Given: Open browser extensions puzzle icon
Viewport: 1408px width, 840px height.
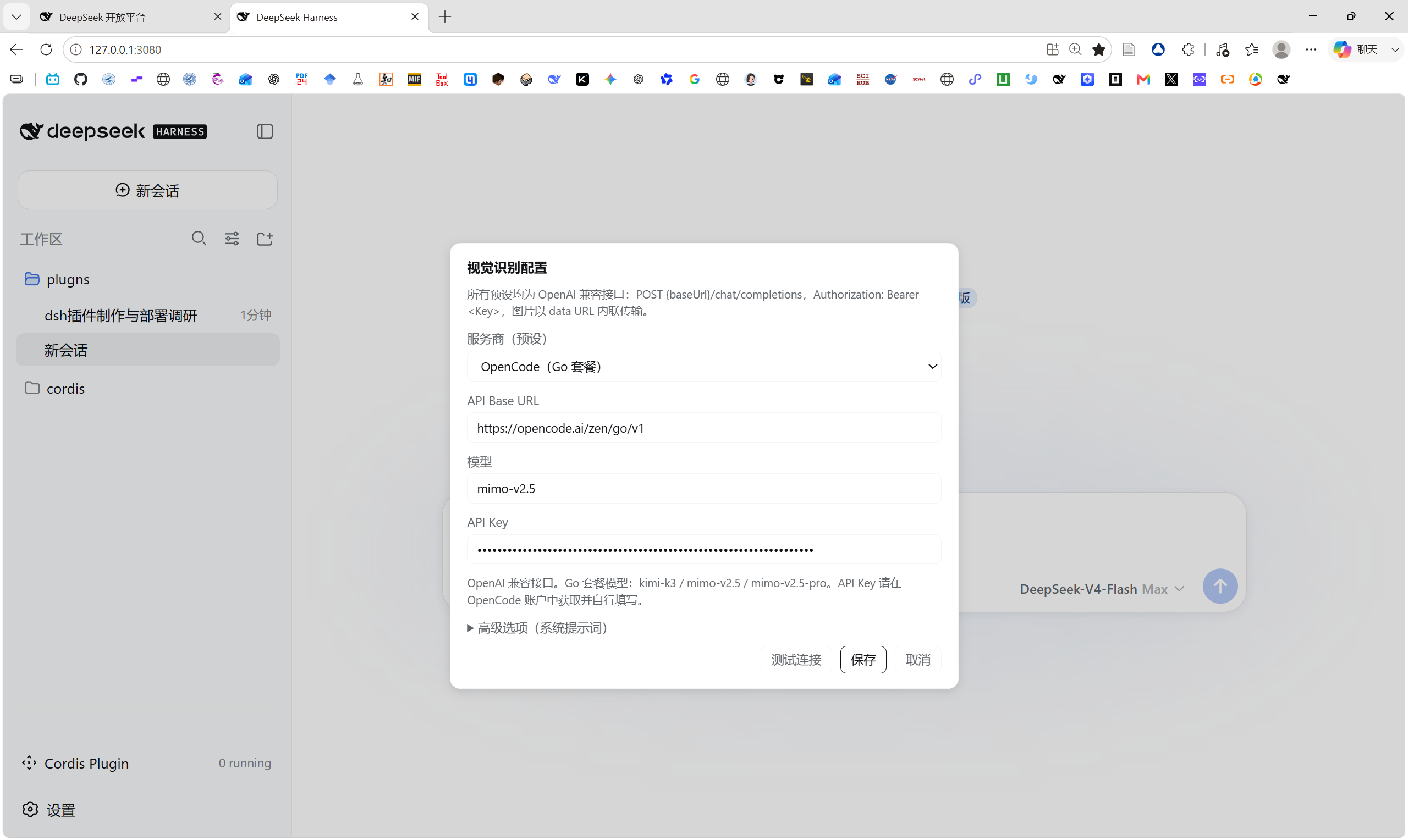Looking at the screenshot, I should pyautogui.click(x=1189, y=50).
